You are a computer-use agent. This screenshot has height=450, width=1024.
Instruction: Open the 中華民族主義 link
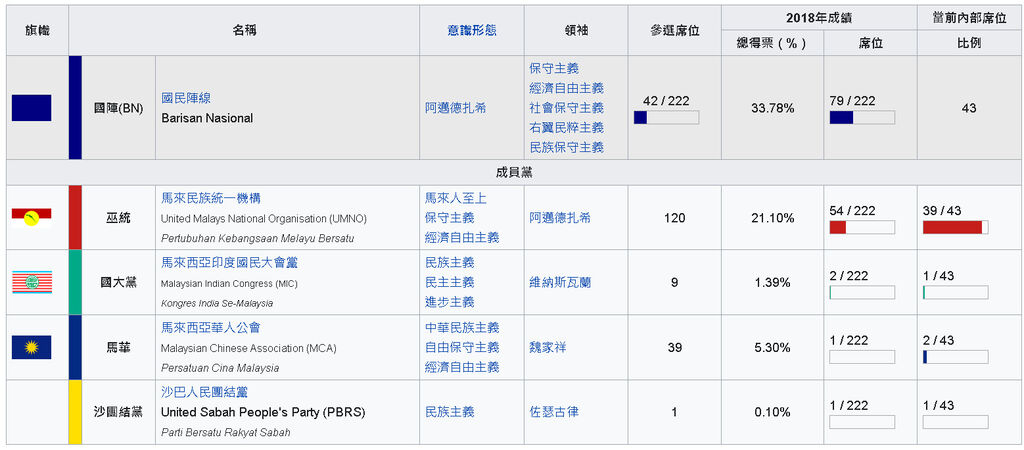tap(462, 327)
